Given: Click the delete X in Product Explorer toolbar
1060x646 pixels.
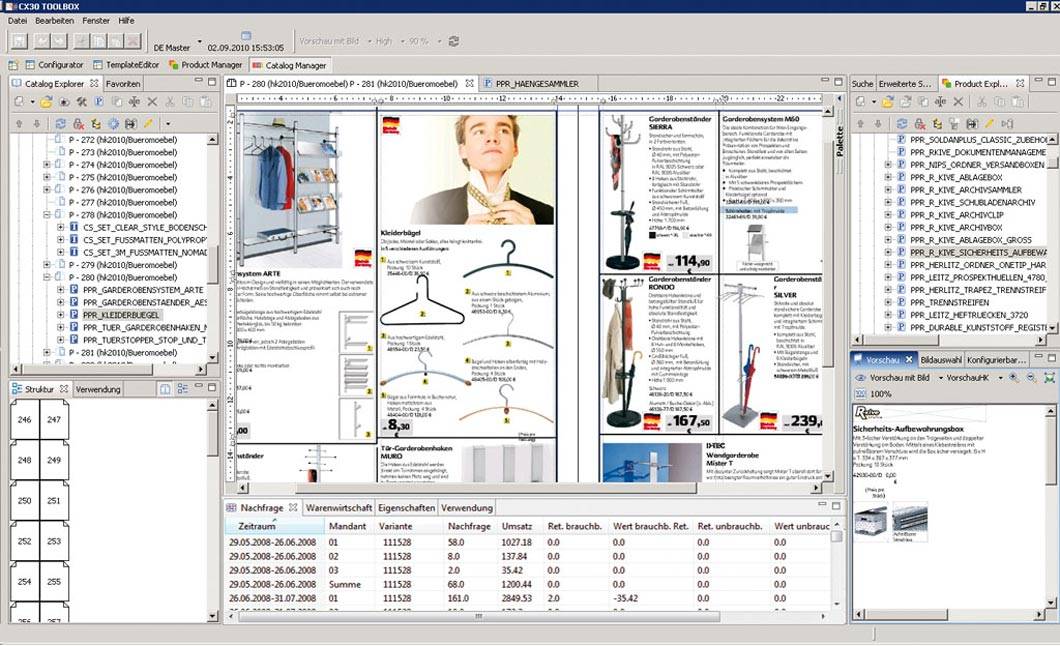Looking at the screenshot, I should coord(958,102).
